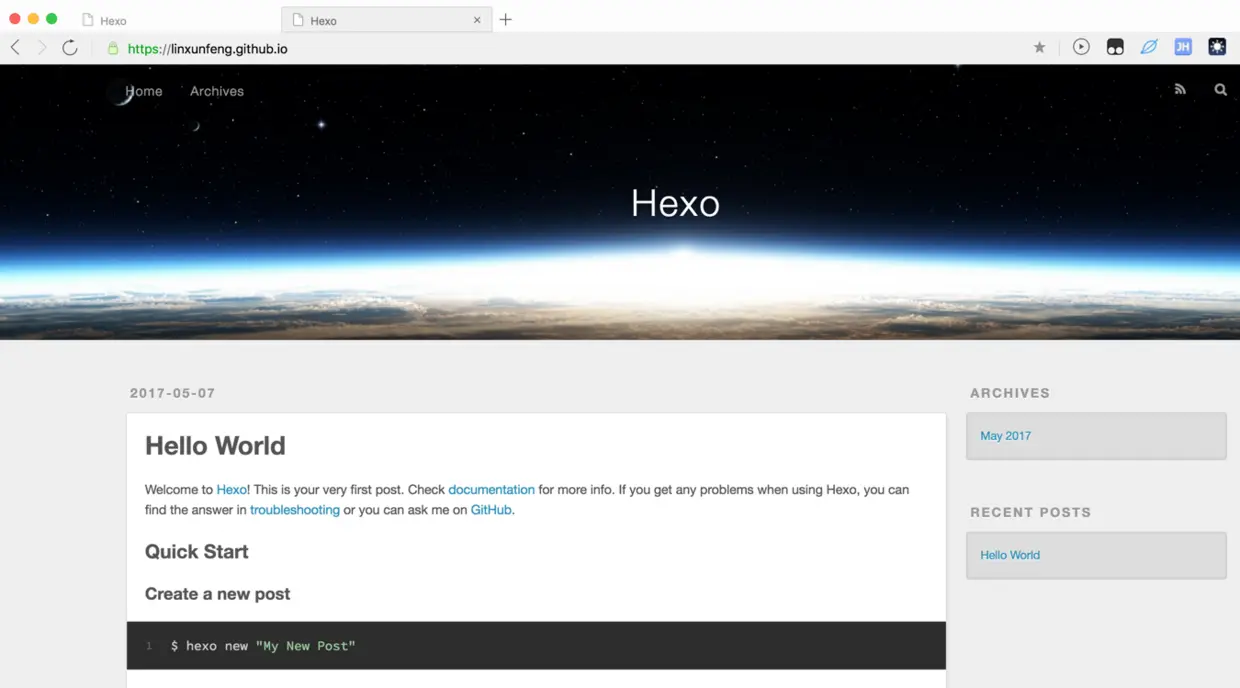Image resolution: width=1240 pixels, height=688 pixels.
Task: Click the circled play button extension icon
Action: pos(1081,47)
